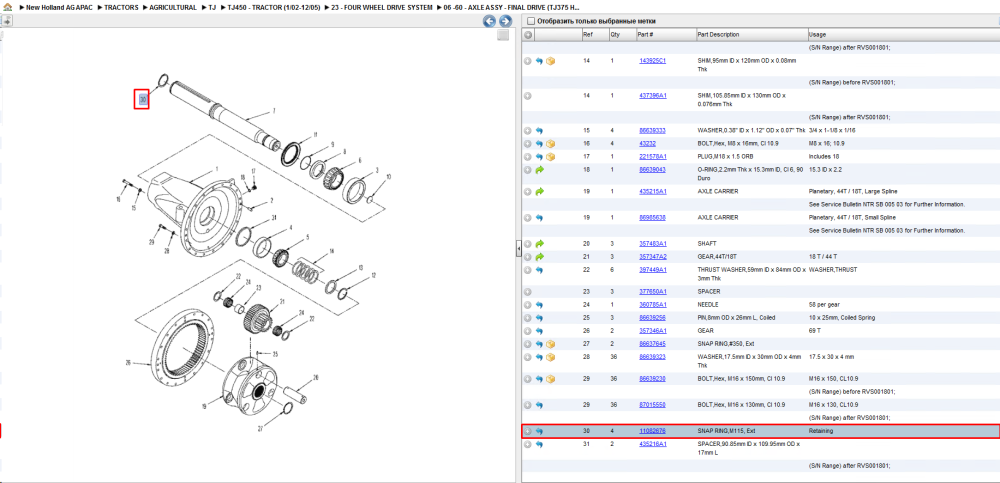This screenshot has width=1000, height=483.
Task: Click the green arrow icon for AXLE CARRIER 435215A1
Action: pyautogui.click(x=540, y=191)
